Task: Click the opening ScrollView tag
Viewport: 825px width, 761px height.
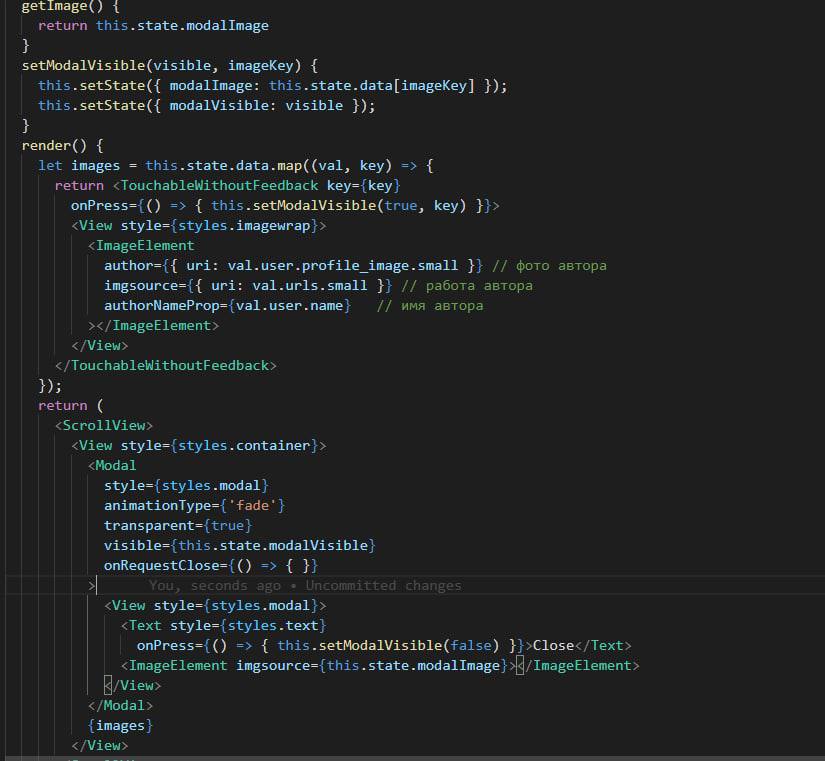Action: (x=104, y=426)
